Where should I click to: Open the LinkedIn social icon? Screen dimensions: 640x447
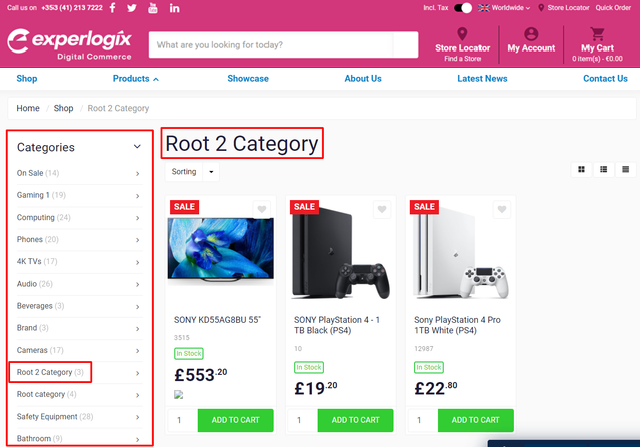[175, 8]
